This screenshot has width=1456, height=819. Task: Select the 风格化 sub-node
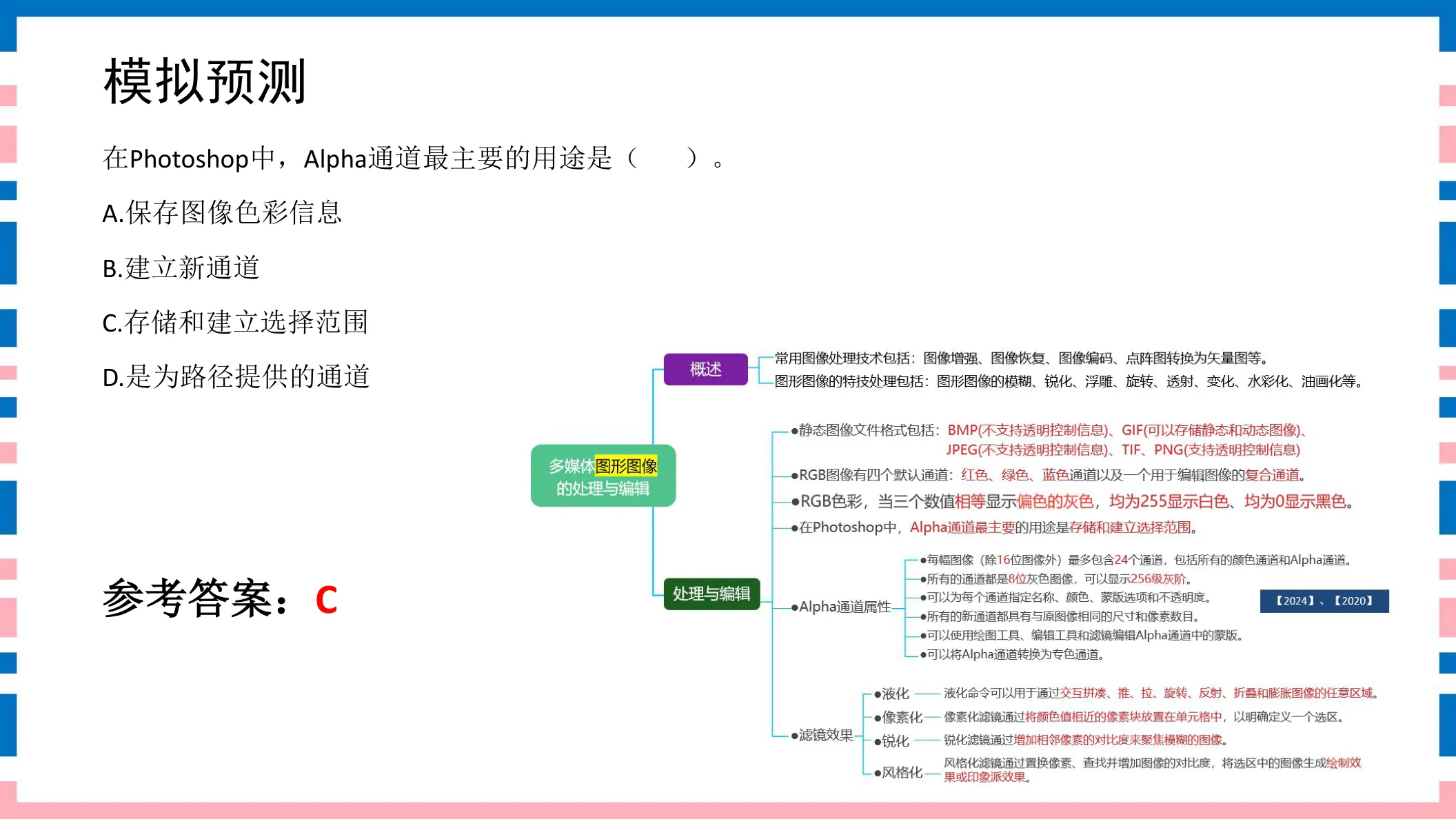point(898,772)
